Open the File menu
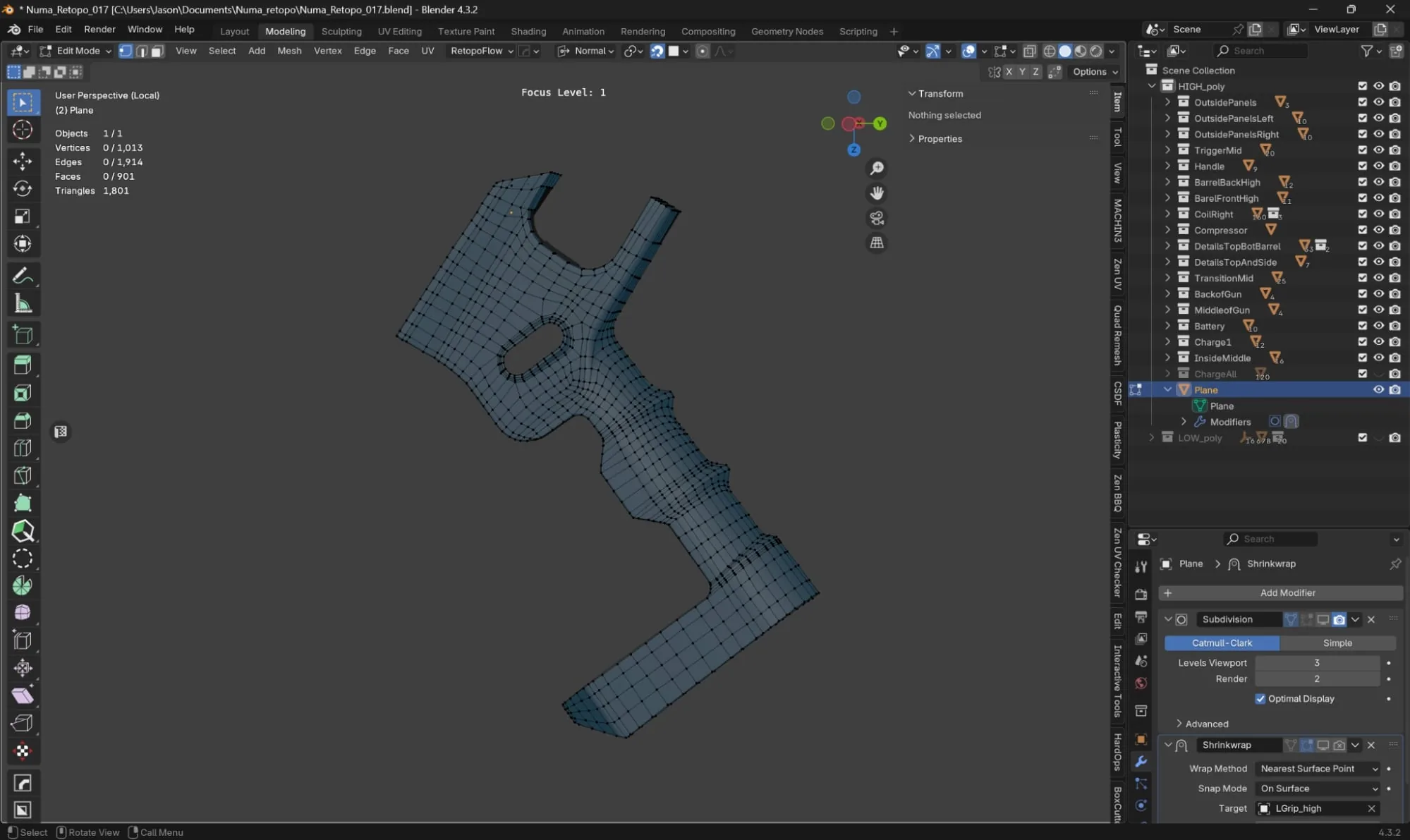 [35, 30]
